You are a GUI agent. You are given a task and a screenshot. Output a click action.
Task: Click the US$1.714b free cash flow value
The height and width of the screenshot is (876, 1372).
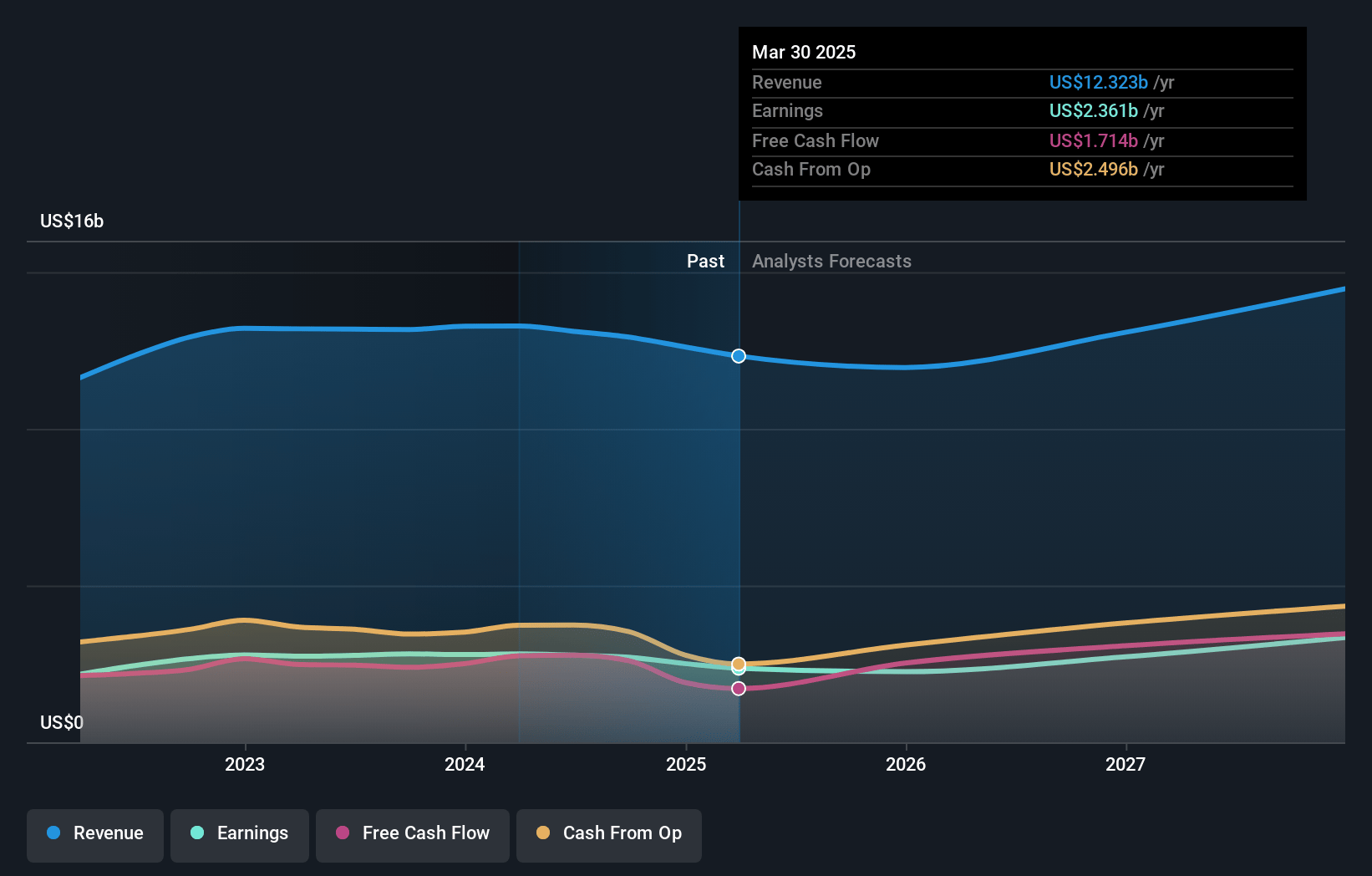pyautogui.click(x=1093, y=140)
